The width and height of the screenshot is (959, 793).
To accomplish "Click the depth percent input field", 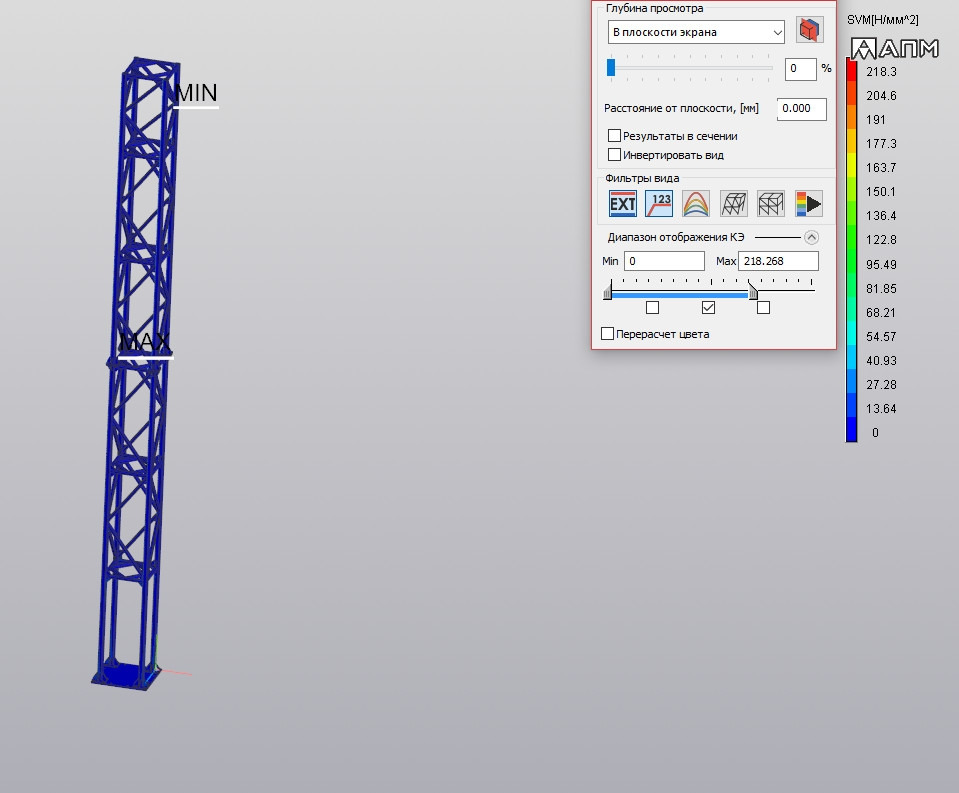I will tap(801, 68).
